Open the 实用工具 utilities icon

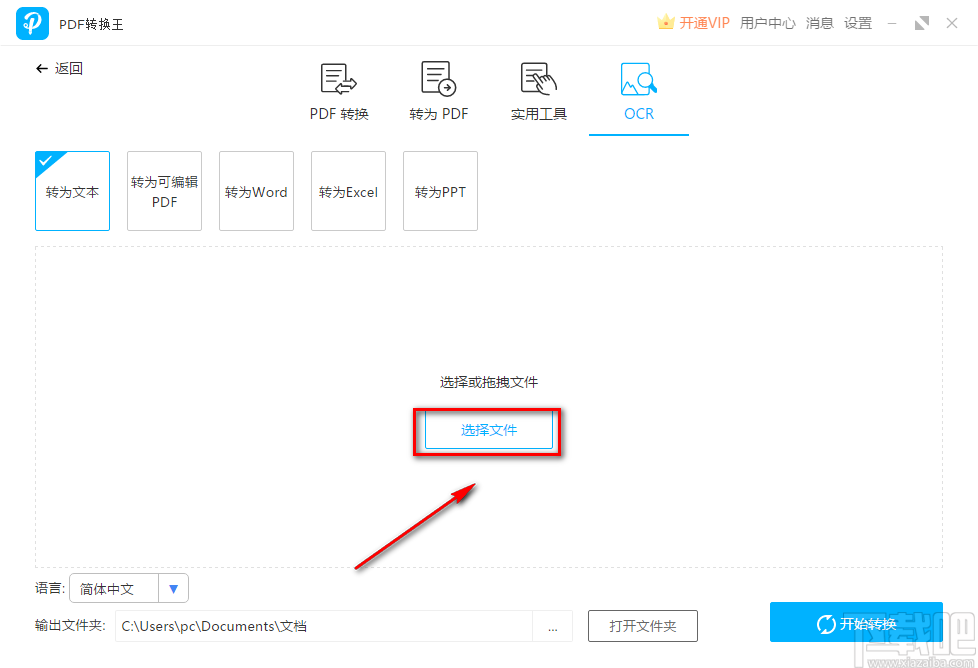[x=537, y=79]
